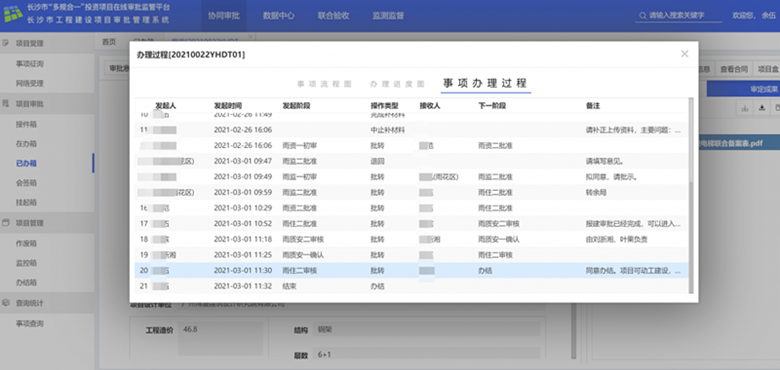
Task: Open the 协同审批 top menu
Action: pos(224,16)
